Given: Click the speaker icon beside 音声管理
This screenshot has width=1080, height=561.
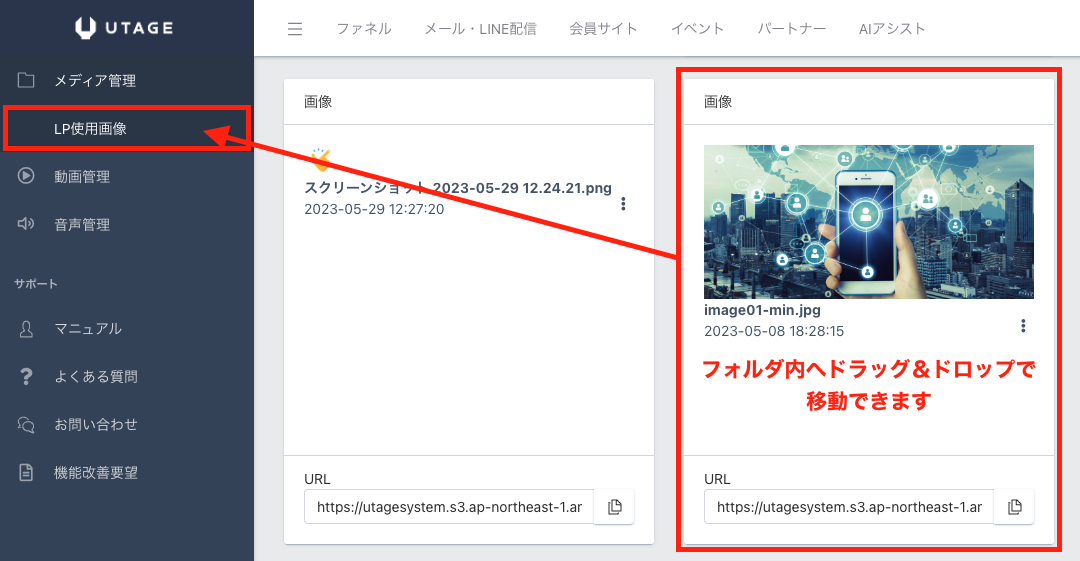Looking at the screenshot, I should pos(26,225).
